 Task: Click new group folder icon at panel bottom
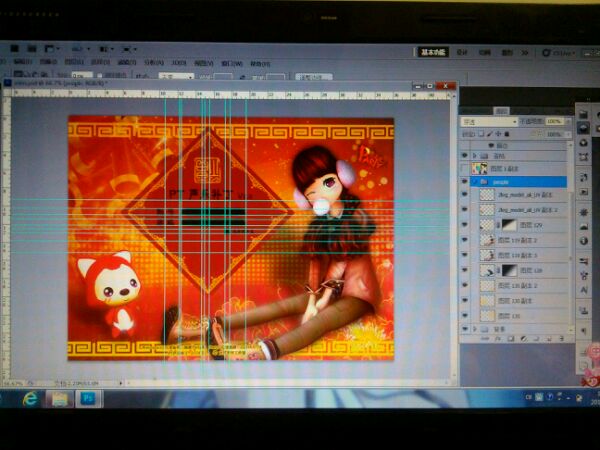tap(536, 339)
